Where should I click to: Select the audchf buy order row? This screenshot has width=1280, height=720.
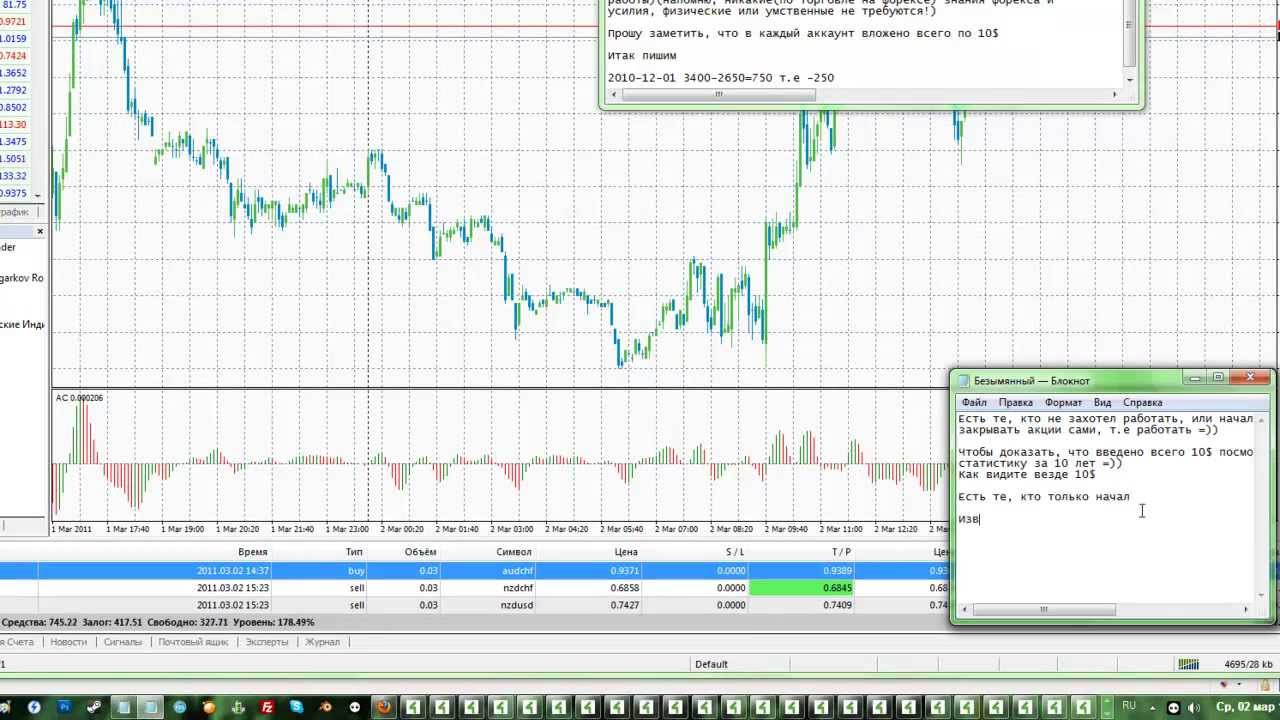(475, 570)
